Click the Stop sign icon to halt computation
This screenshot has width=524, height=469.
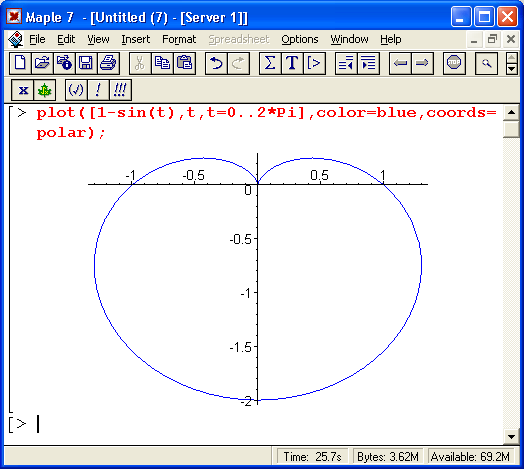(454, 63)
